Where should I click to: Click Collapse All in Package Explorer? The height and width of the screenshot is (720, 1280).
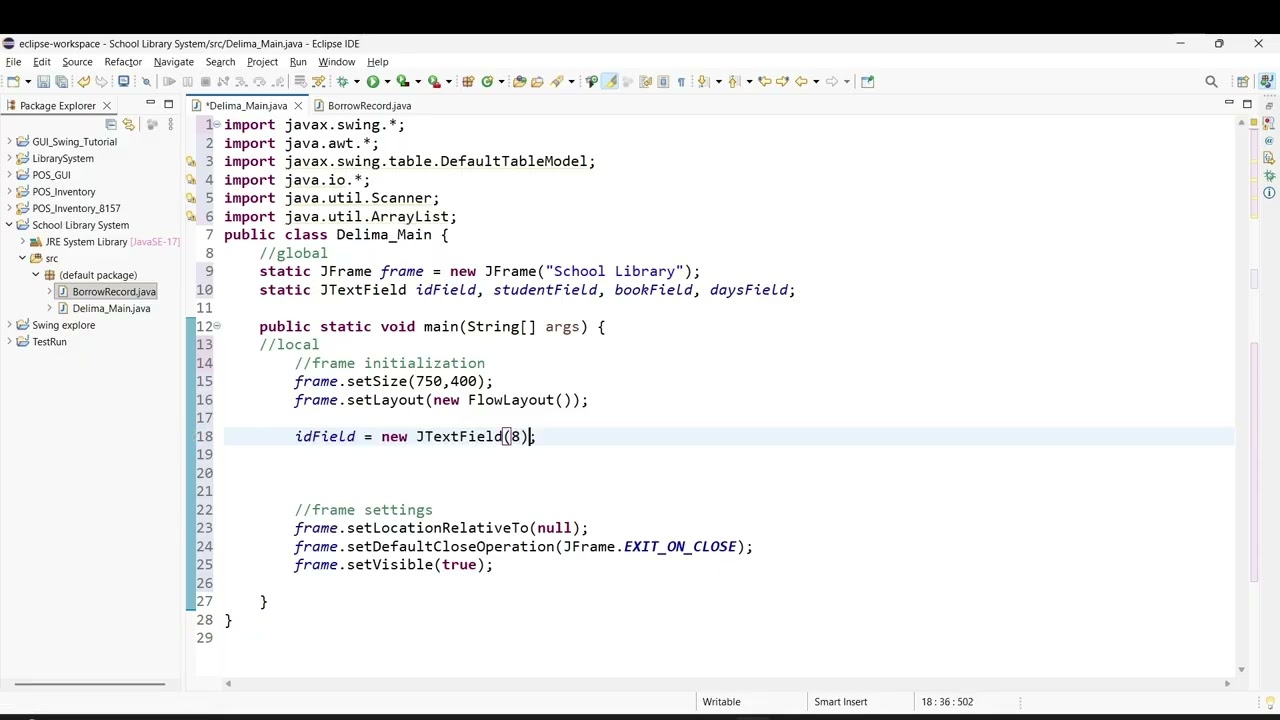111,124
